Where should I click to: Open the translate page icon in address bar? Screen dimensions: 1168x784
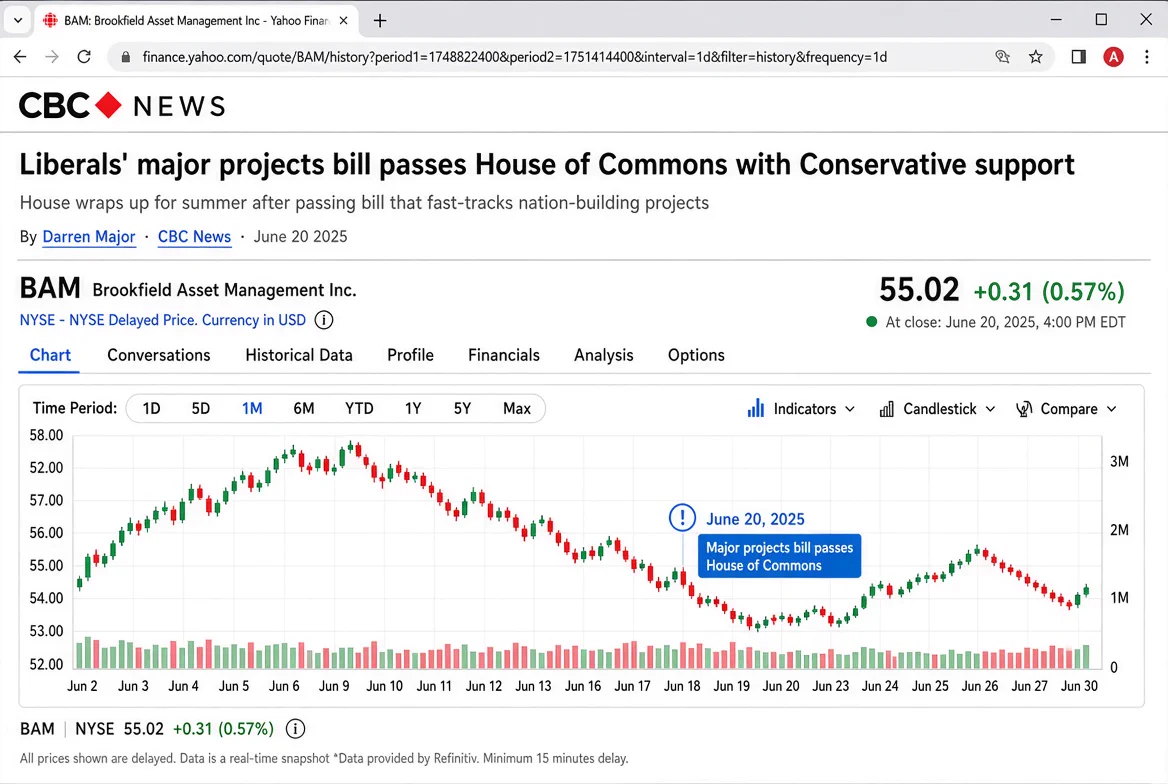click(x=1003, y=57)
